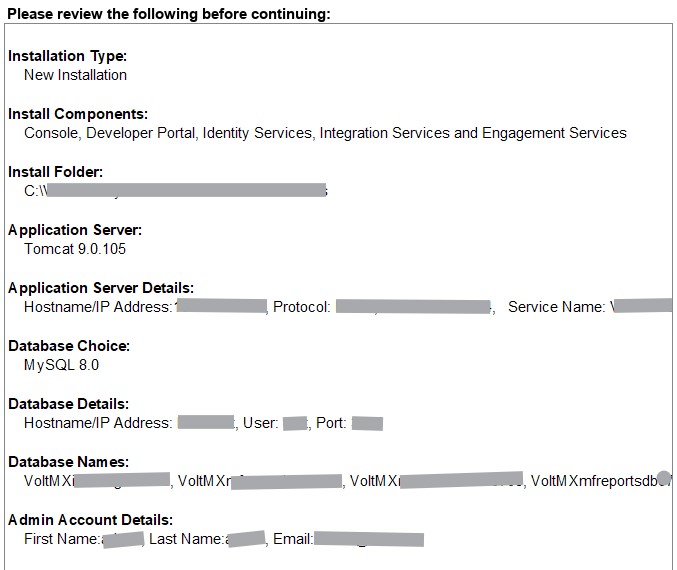
Task: Click the Protocol field in server details
Action: pyautogui.click(x=302, y=307)
